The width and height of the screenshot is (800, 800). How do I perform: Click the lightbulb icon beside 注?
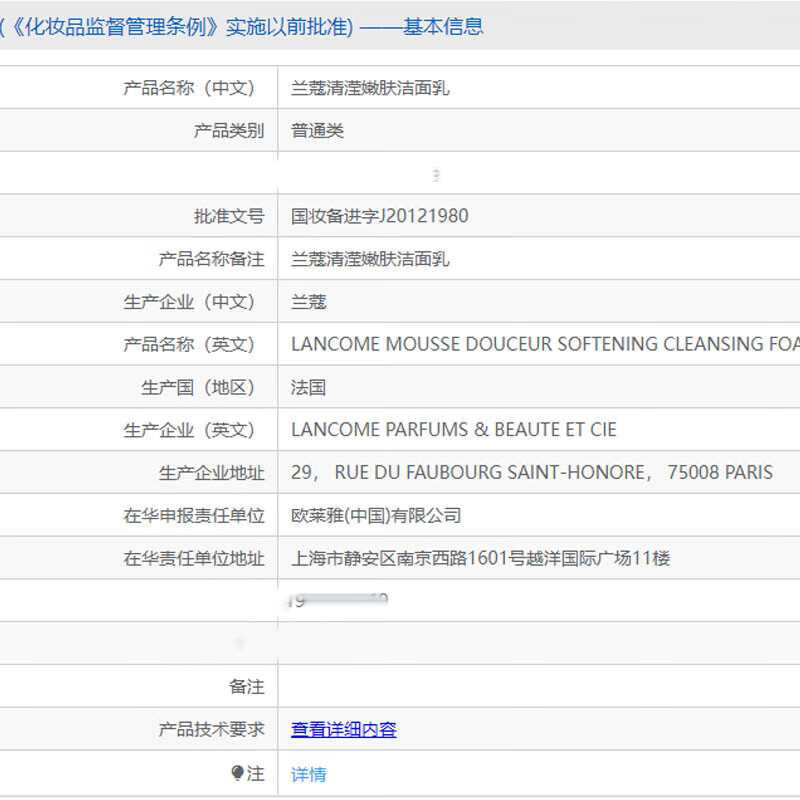237,773
